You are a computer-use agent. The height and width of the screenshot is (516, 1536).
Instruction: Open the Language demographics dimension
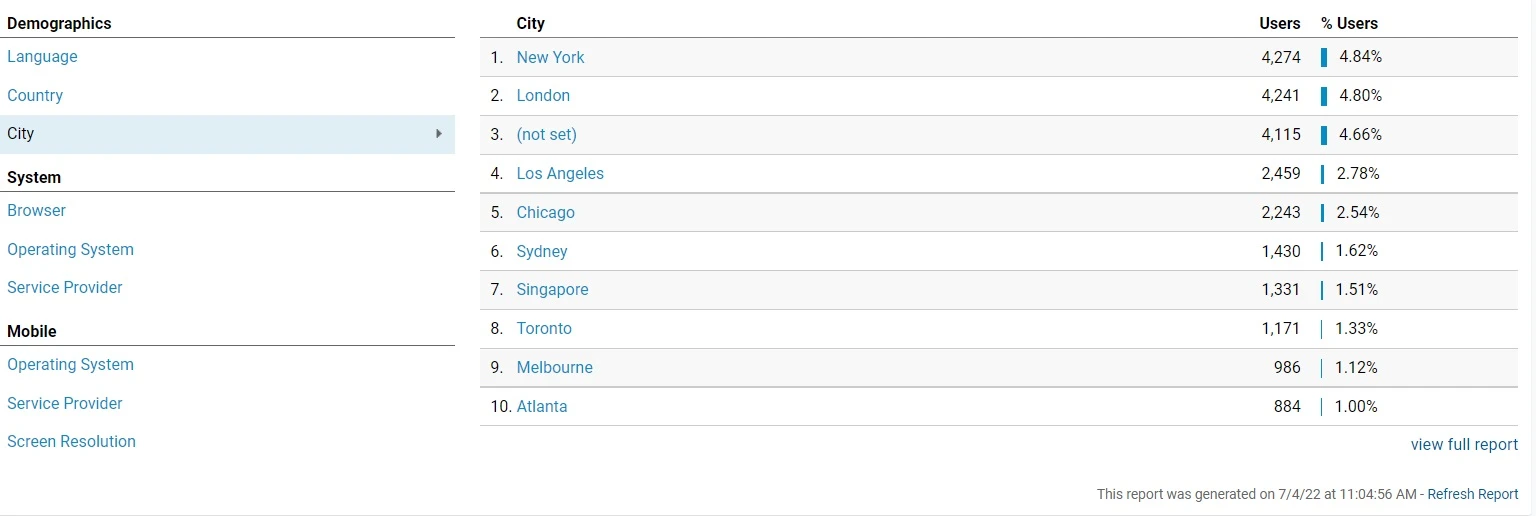point(42,57)
